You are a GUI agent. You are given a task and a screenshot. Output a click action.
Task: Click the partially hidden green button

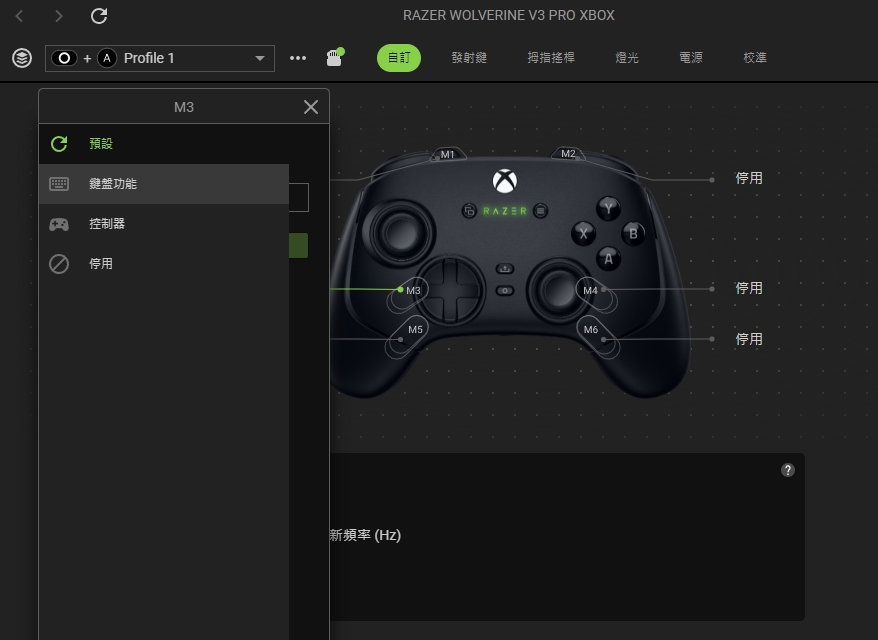click(x=298, y=246)
